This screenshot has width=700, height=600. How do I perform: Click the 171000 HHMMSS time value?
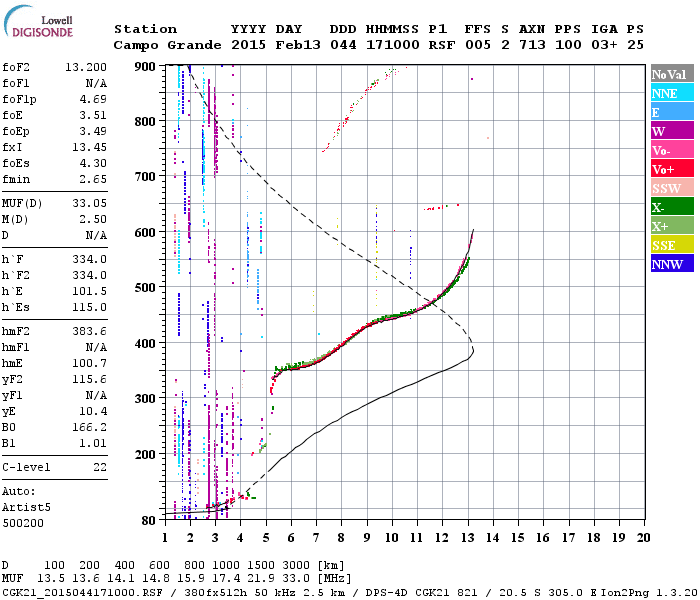pos(392,45)
